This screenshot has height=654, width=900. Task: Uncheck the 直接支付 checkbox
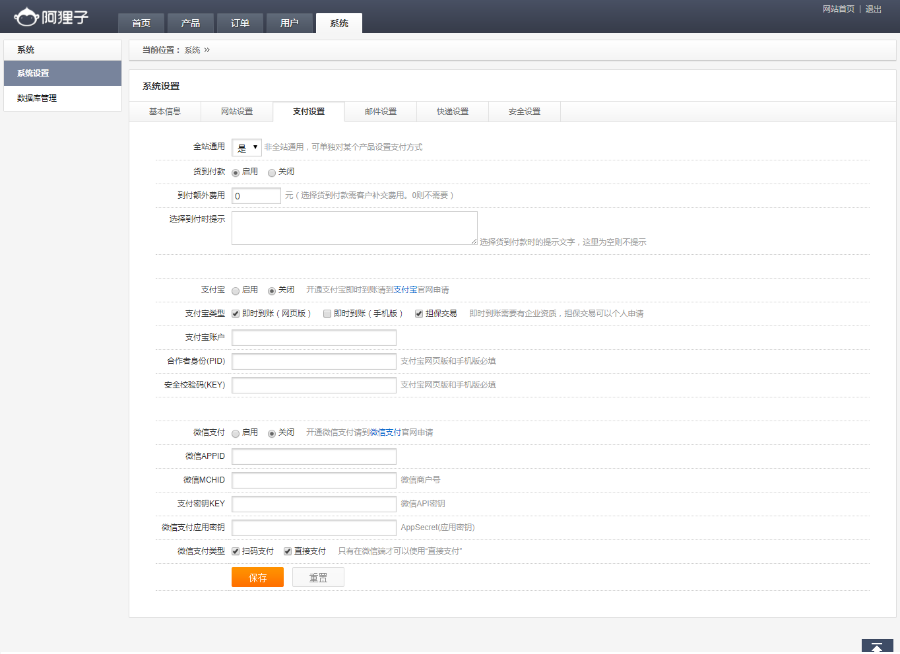click(288, 551)
